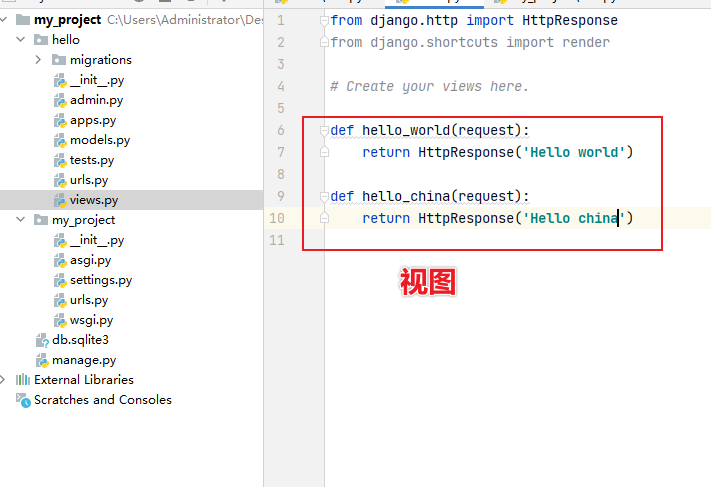Open hello/__init__.py in the tree
This screenshot has height=487, width=711.
tap(97, 80)
